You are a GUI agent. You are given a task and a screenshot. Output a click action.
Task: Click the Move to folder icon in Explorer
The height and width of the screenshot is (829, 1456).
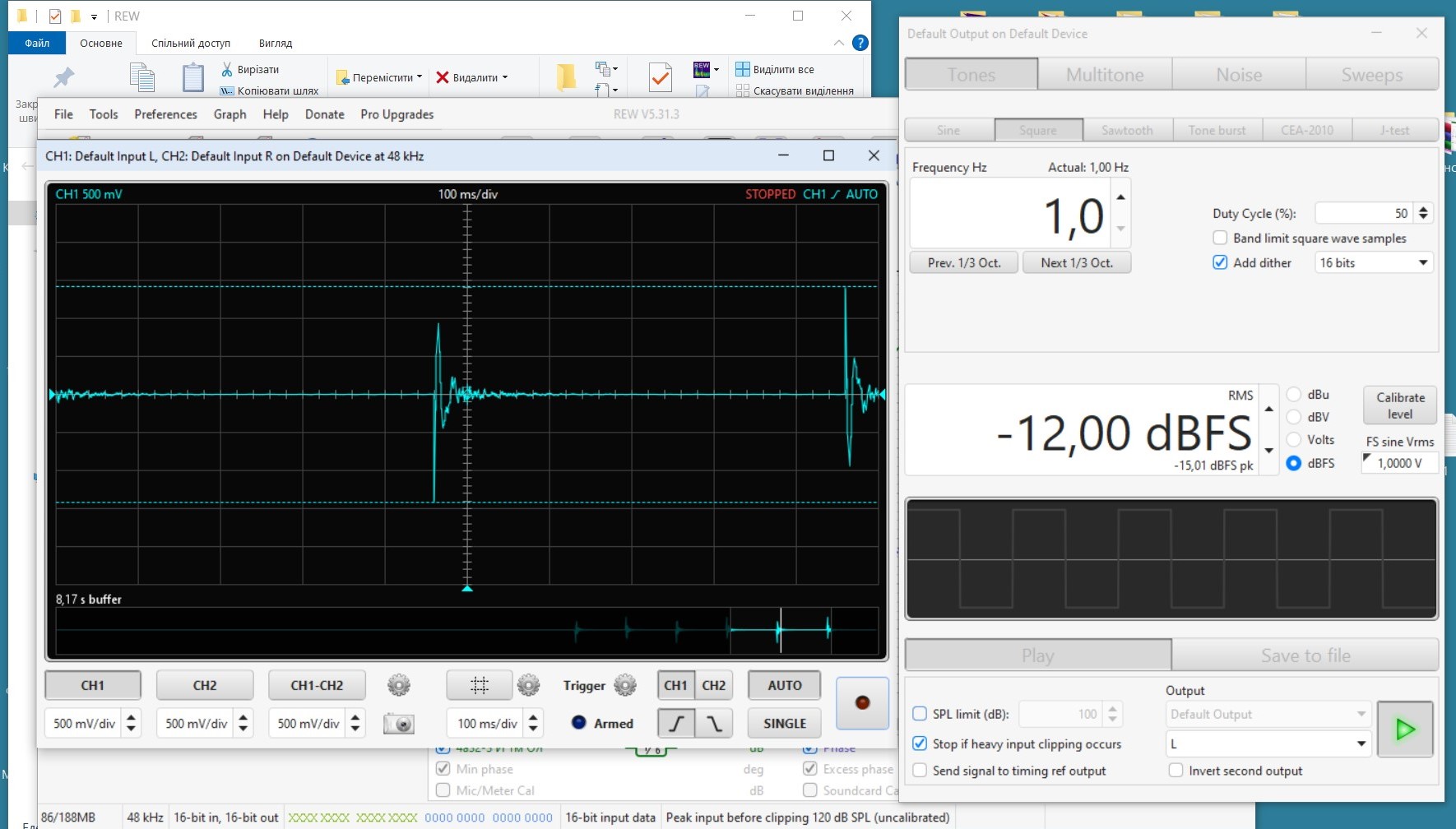(x=343, y=77)
